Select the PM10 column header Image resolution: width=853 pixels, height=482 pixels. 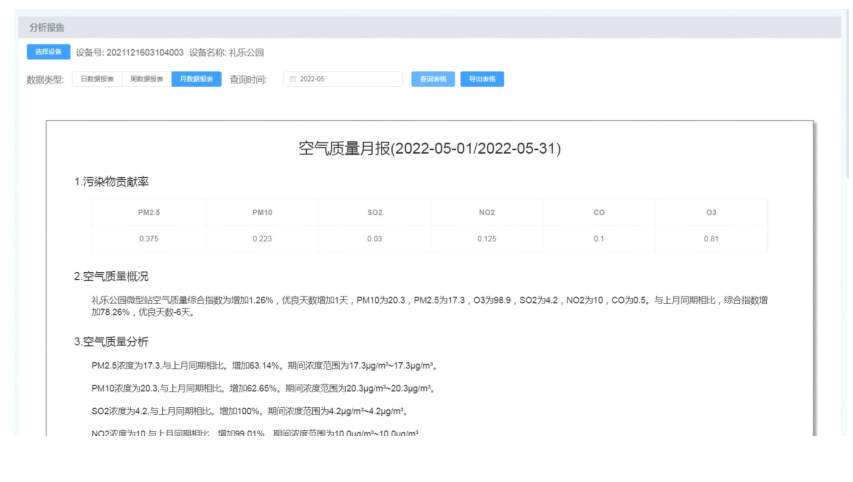coord(262,212)
